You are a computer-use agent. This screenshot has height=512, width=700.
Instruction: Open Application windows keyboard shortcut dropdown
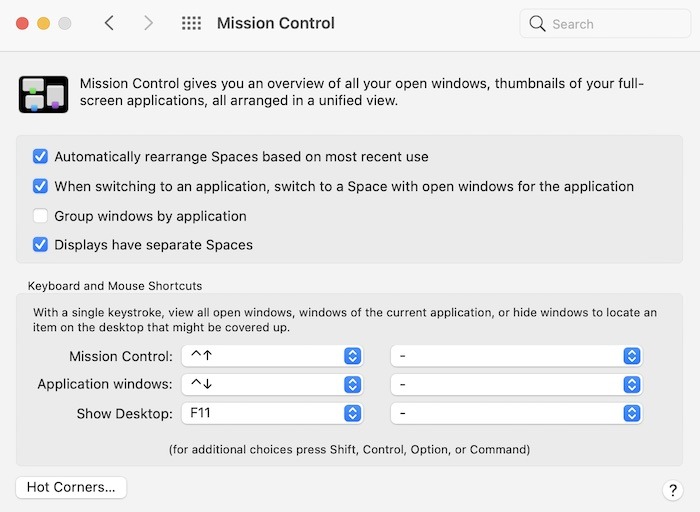[272, 384]
